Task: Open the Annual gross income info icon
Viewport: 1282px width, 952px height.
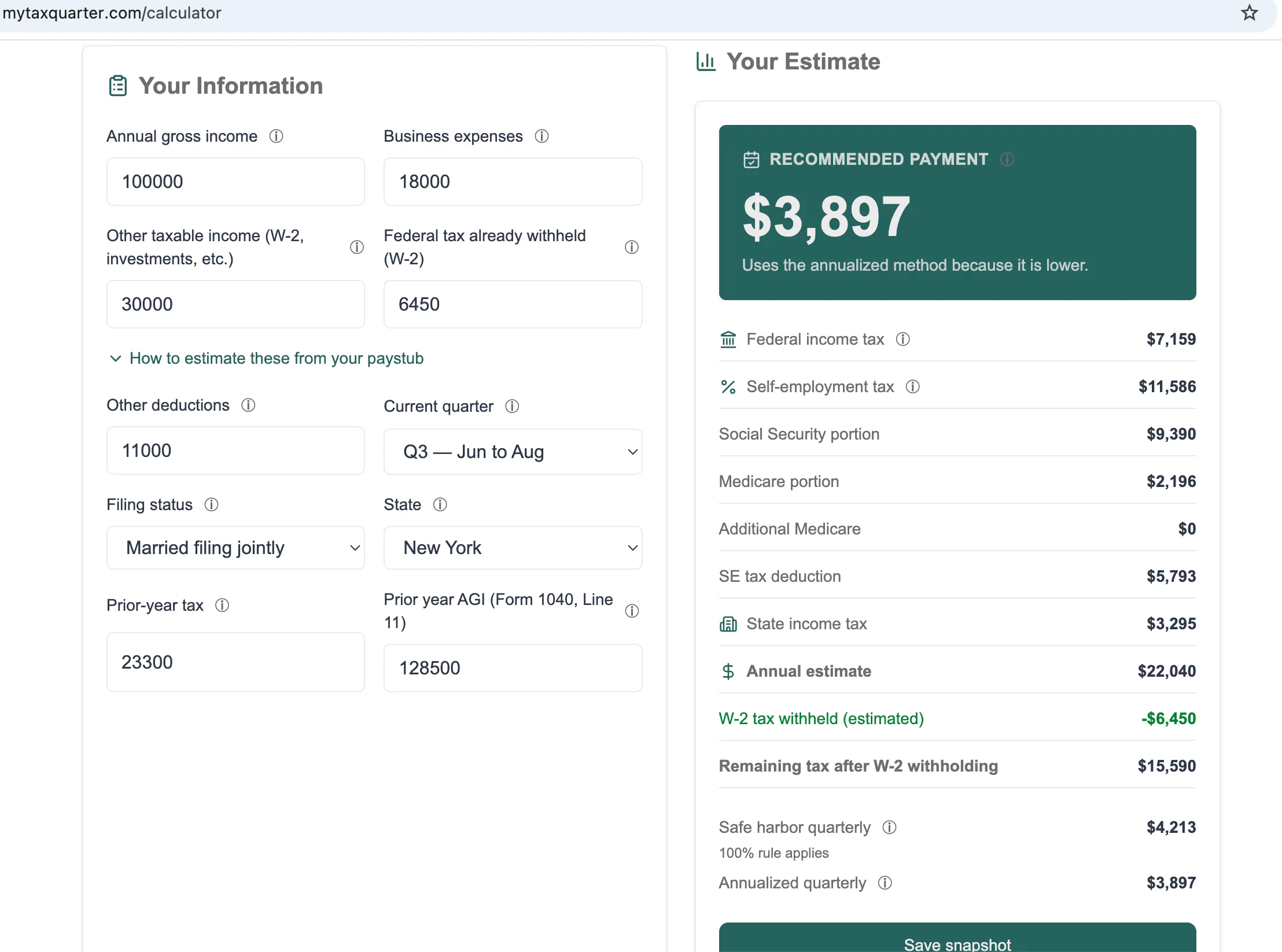Action: tap(276, 136)
